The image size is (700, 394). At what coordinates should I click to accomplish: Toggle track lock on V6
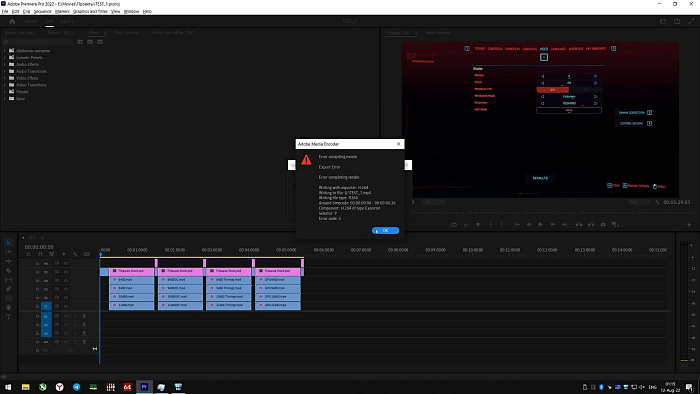point(38,264)
